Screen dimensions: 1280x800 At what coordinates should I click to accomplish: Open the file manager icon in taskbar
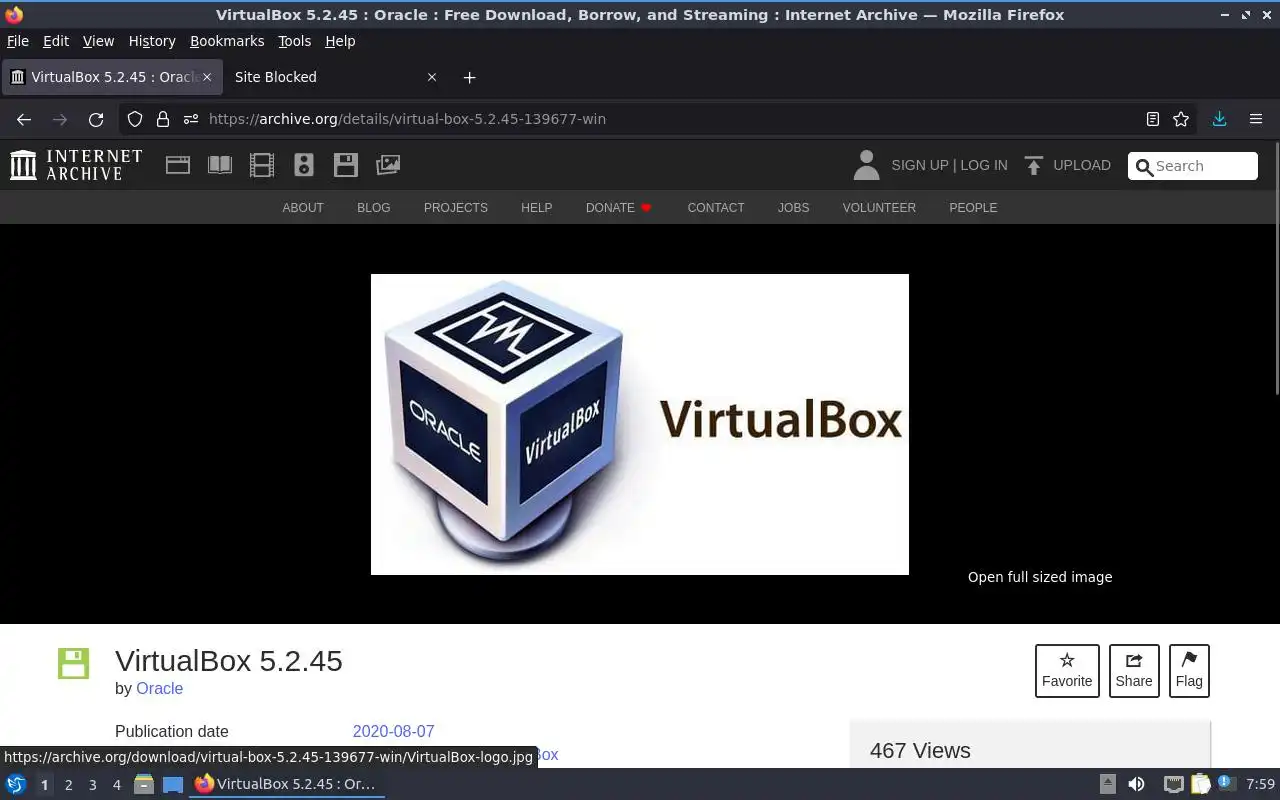pyautogui.click(x=144, y=784)
